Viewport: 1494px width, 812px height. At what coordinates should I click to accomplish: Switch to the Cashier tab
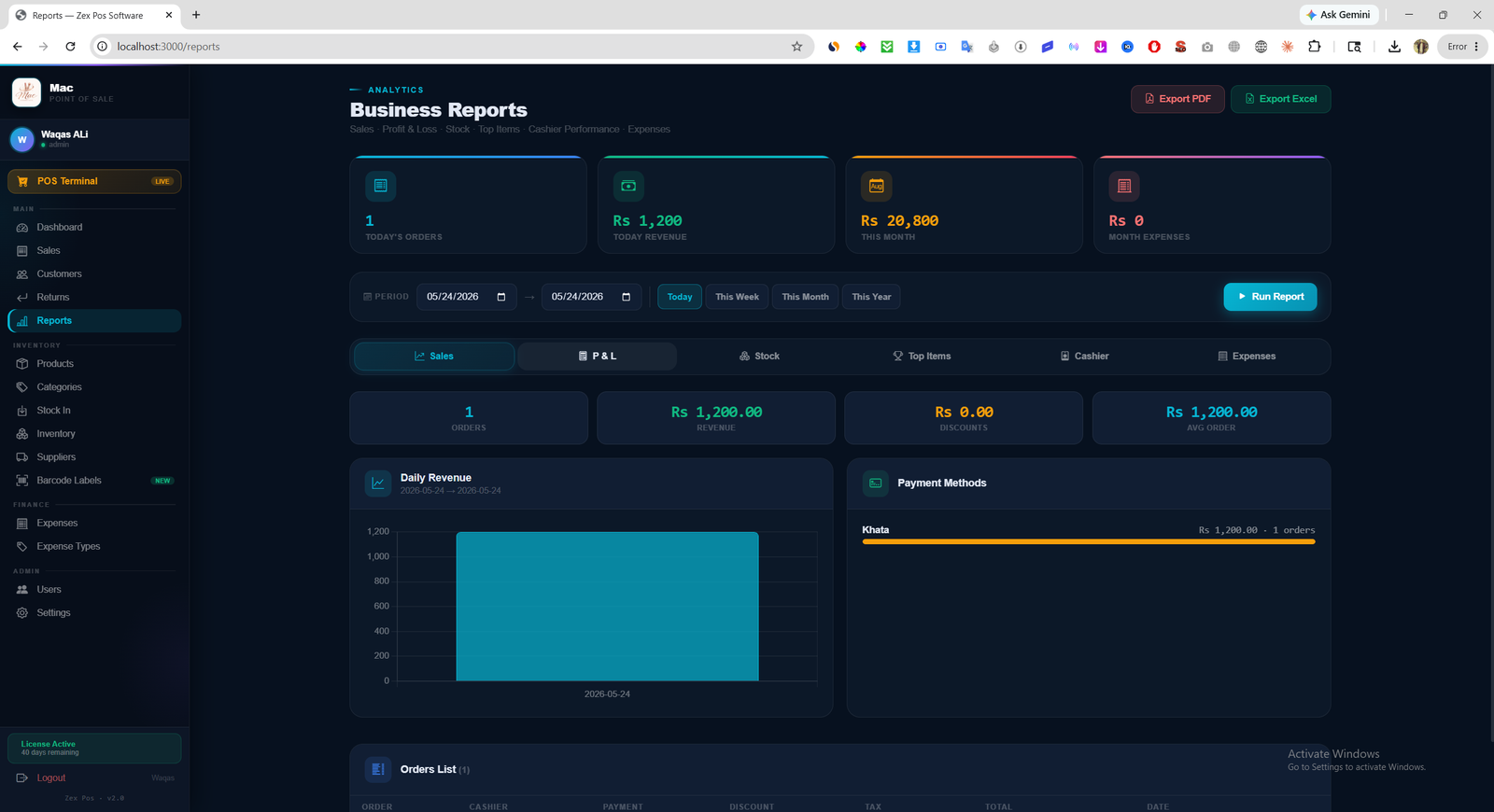coord(1084,356)
